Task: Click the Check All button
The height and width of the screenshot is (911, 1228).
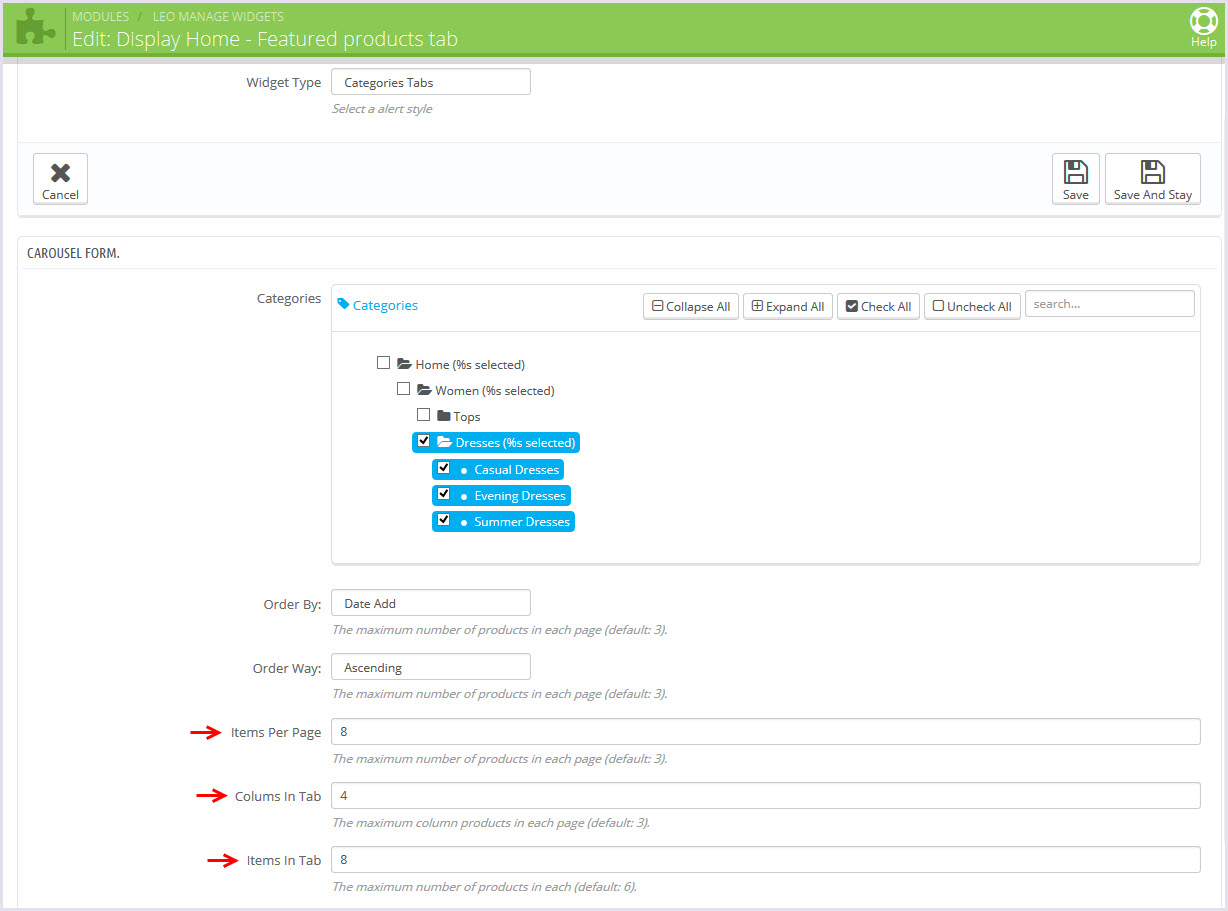Action: (878, 306)
